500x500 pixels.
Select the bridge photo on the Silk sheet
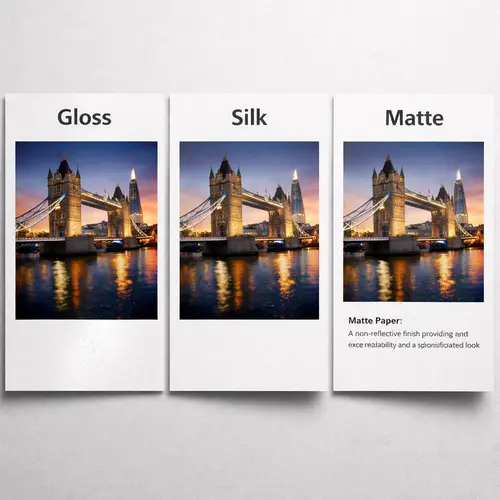249,230
